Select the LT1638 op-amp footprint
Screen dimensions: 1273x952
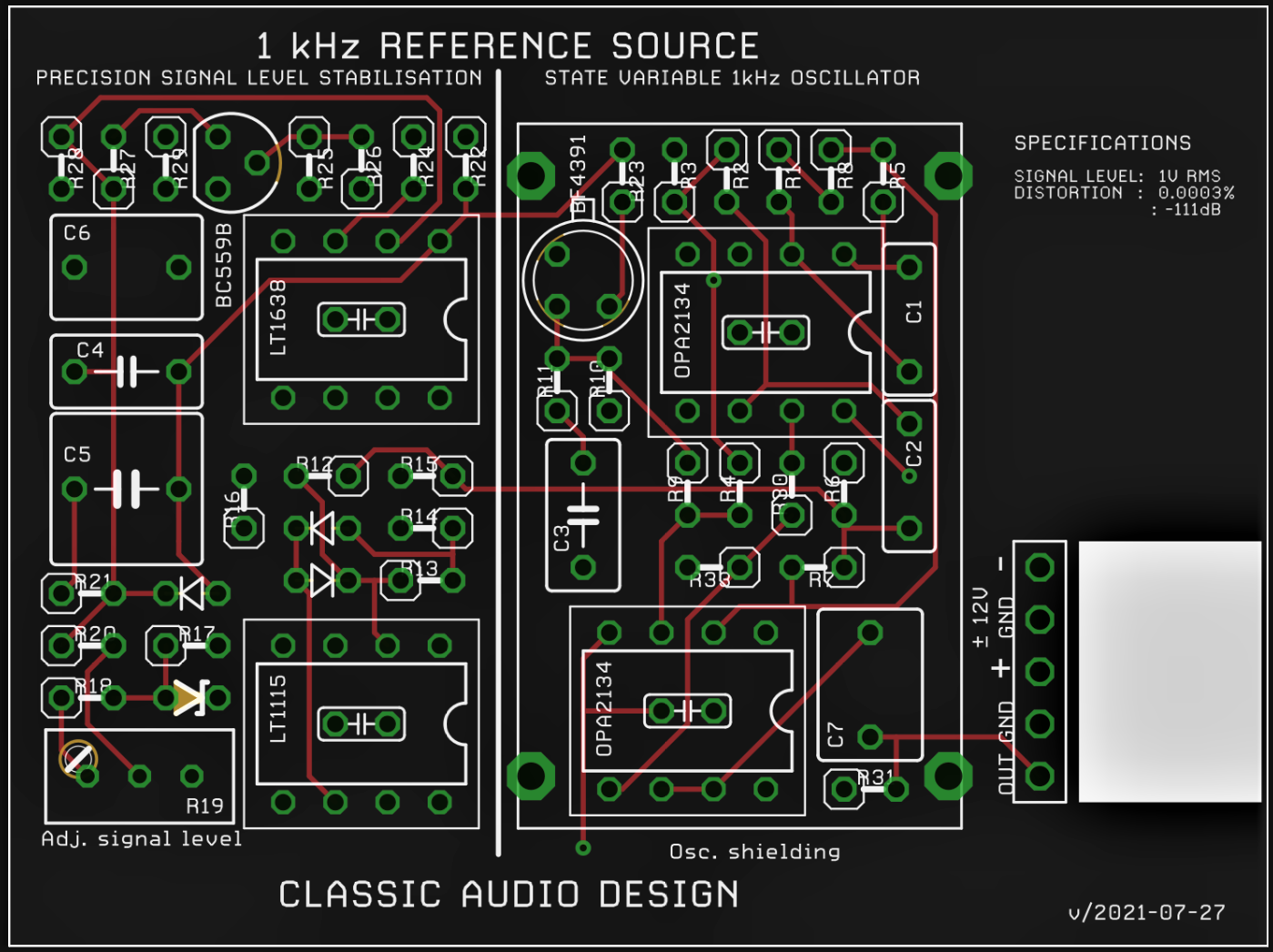(361, 319)
